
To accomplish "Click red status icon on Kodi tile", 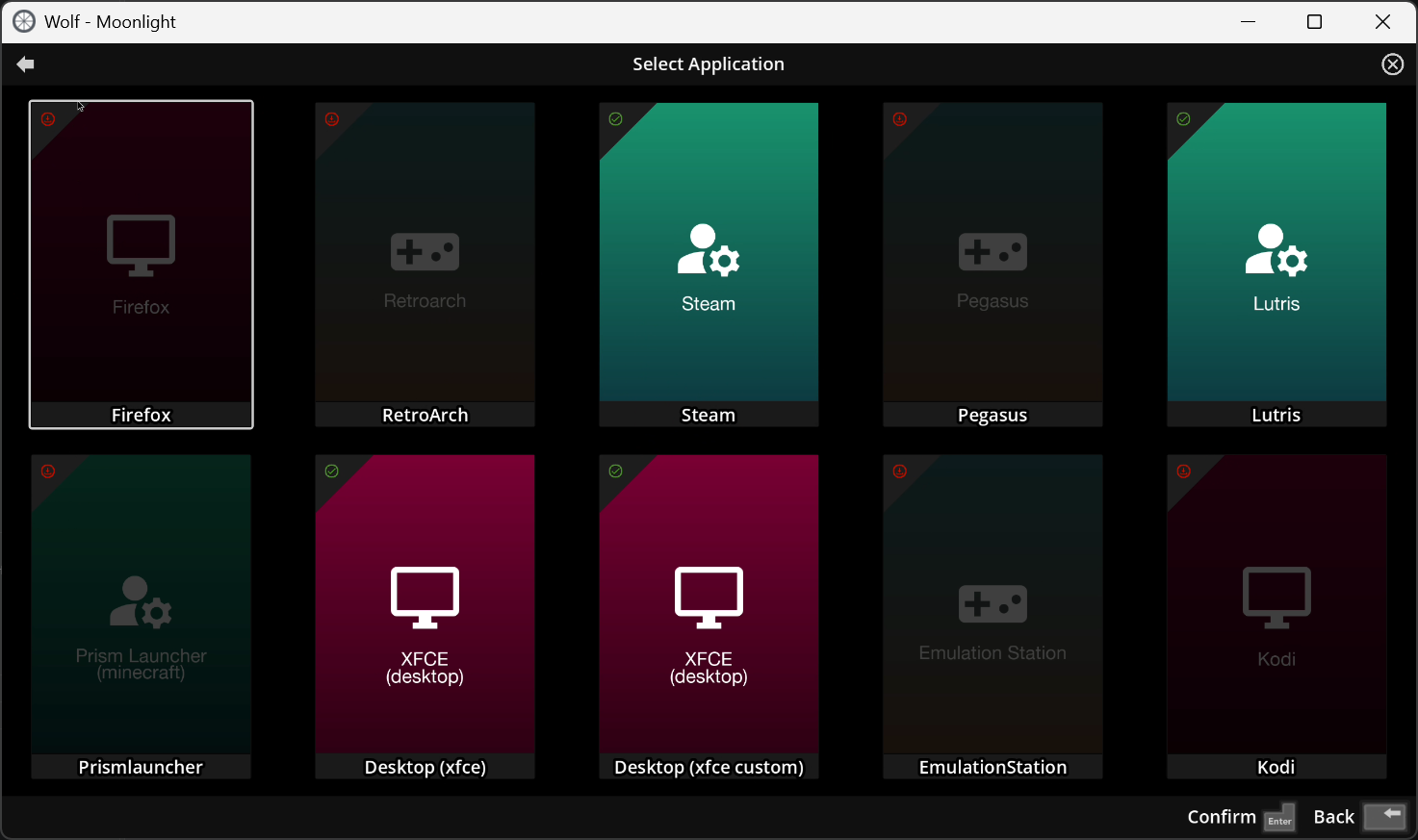I will click(x=1184, y=471).
